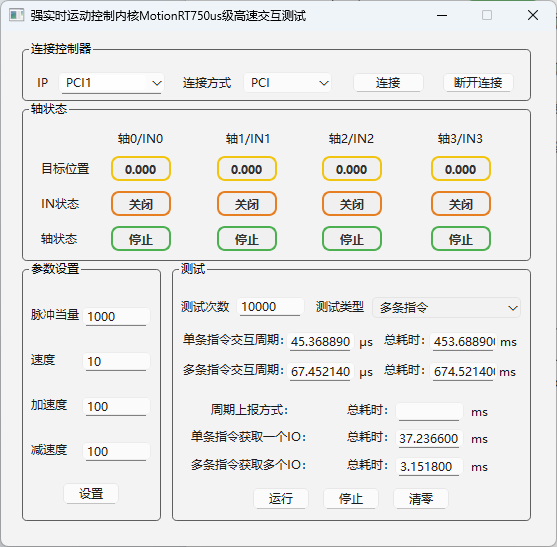557x547 pixels.
Task: Click the 运行 button
Action: [x=281, y=499]
